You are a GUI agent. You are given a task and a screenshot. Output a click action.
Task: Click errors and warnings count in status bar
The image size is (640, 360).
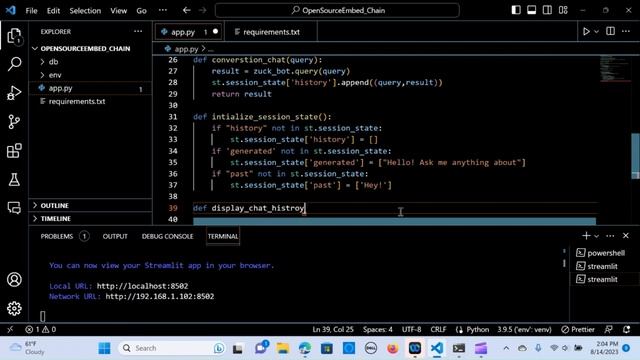point(40,329)
